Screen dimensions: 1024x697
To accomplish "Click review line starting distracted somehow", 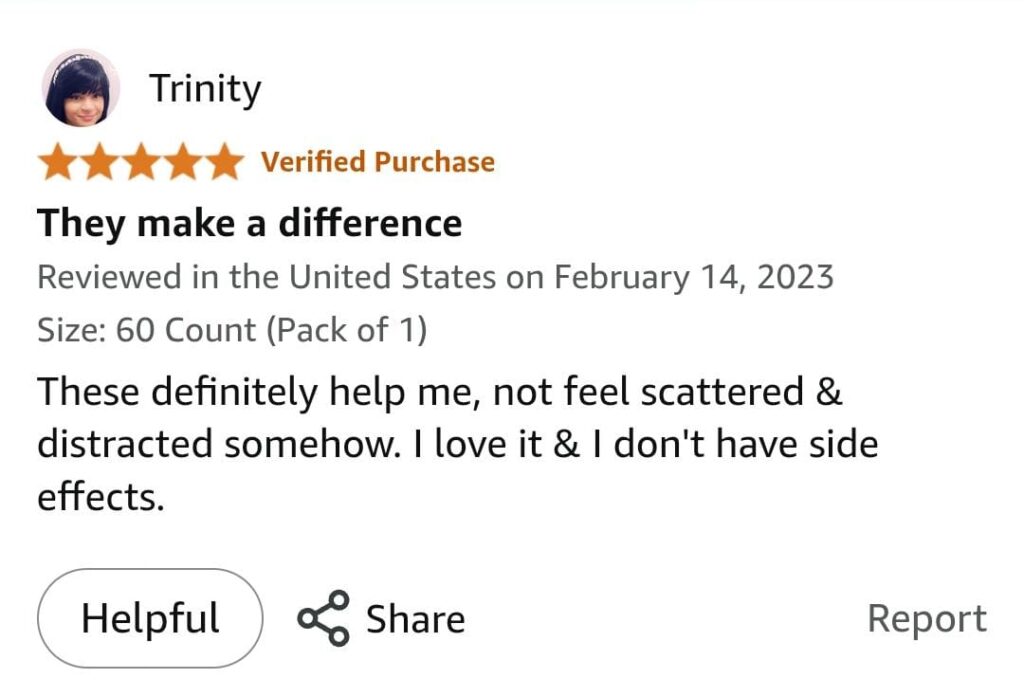I will tap(457, 445).
